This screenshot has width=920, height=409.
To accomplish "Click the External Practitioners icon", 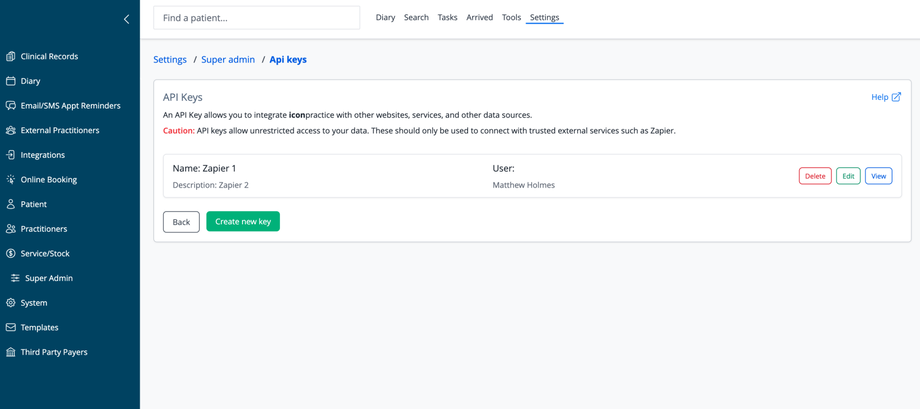I will 11,130.
